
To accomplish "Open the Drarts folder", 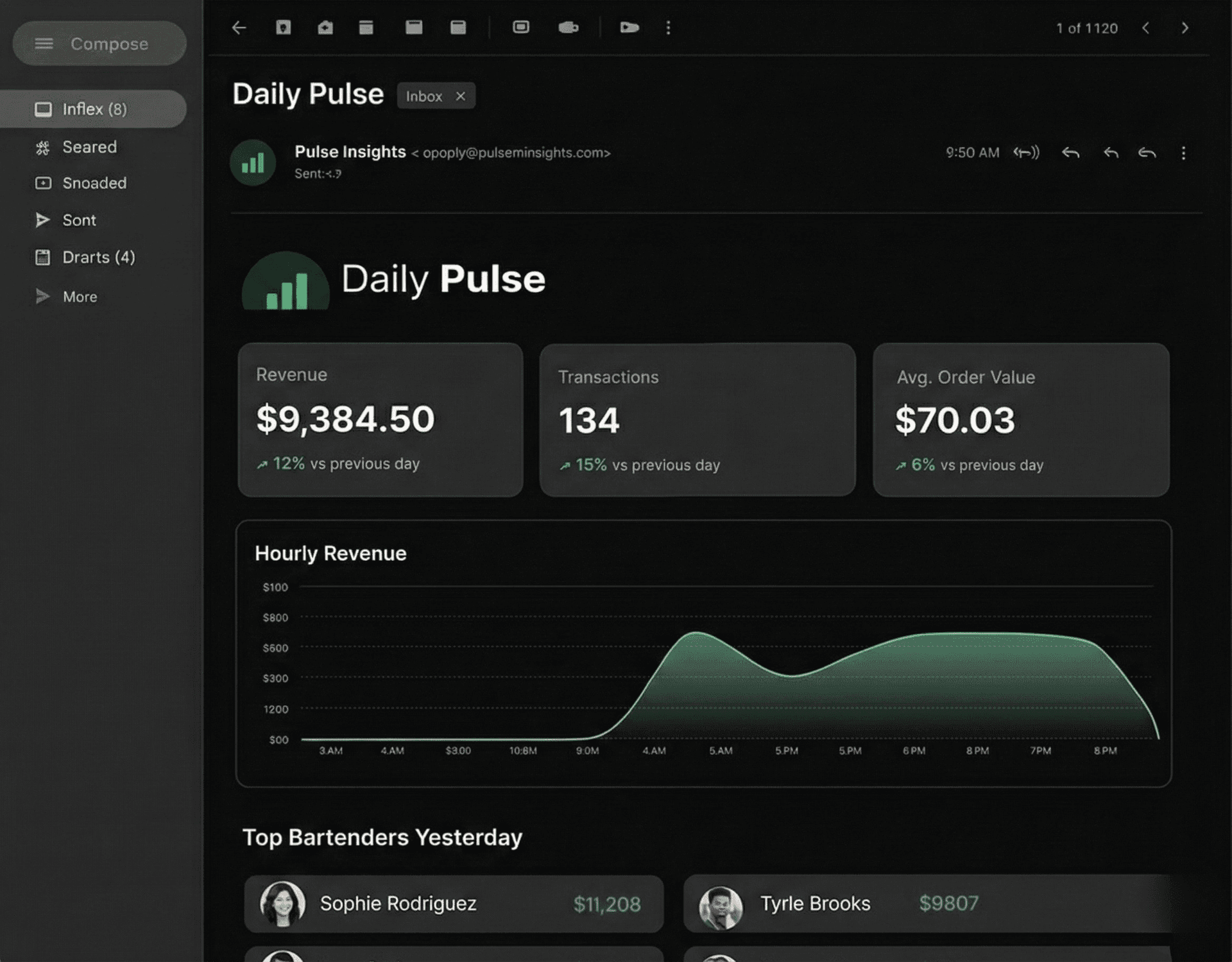I will (x=98, y=257).
